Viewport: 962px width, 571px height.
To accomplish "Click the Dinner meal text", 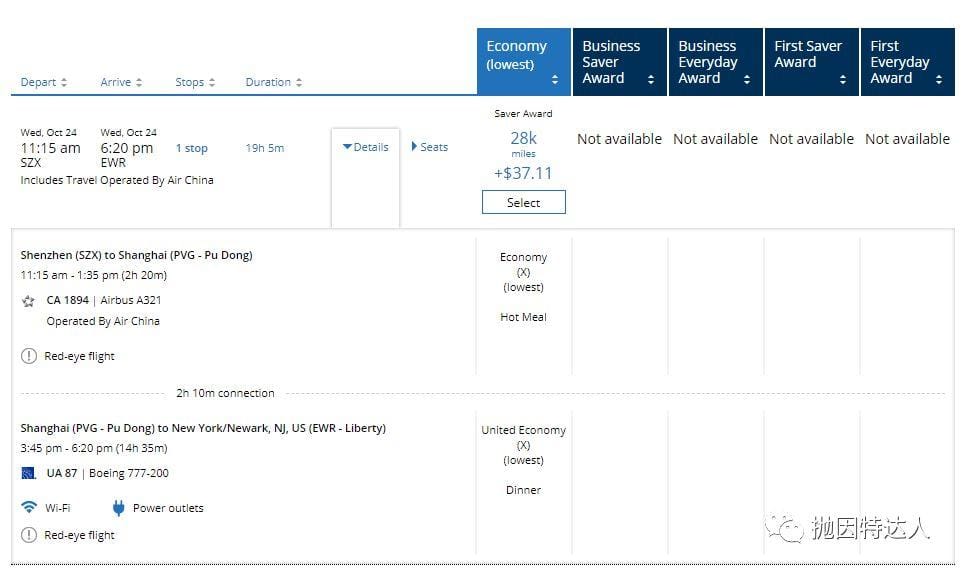I will point(523,490).
